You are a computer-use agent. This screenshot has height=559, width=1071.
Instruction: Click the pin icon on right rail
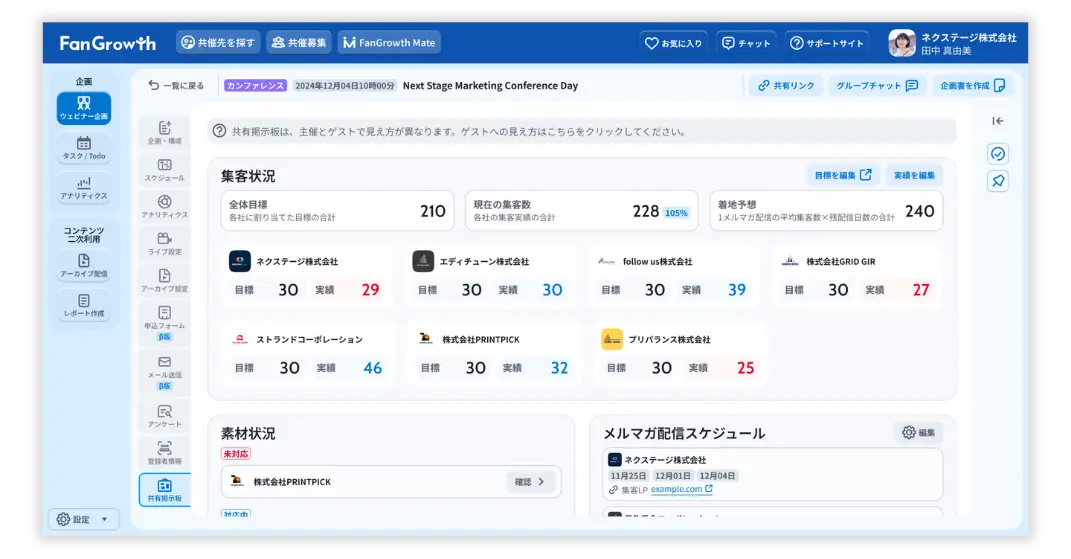998,181
